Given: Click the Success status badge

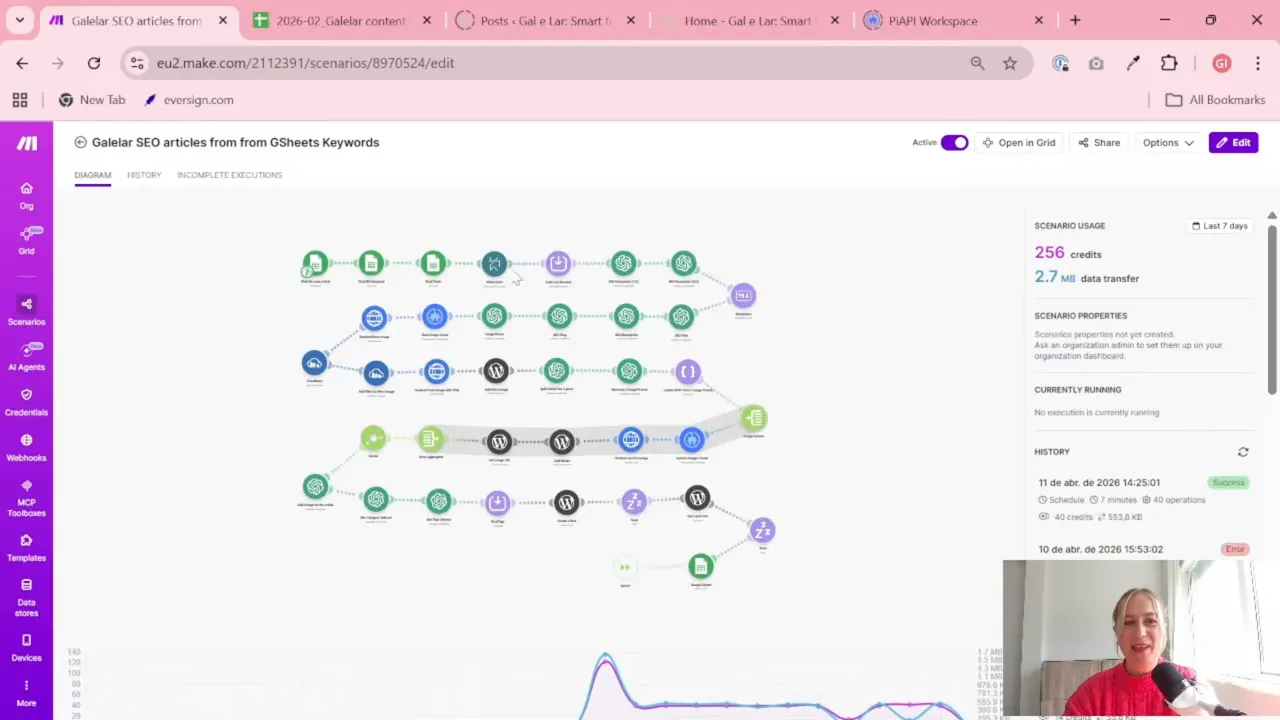Looking at the screenshot, I should click(x=1229, y=483).
